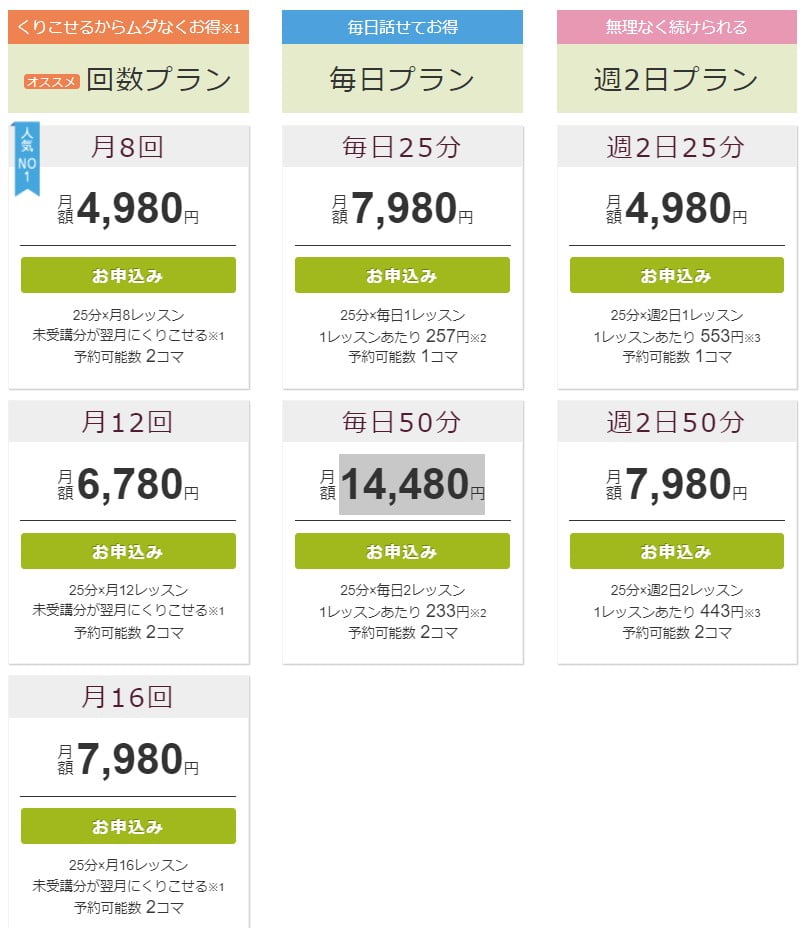Click the お申込み button under 月8回
802x928 pixels.
[x=126, y=275]
